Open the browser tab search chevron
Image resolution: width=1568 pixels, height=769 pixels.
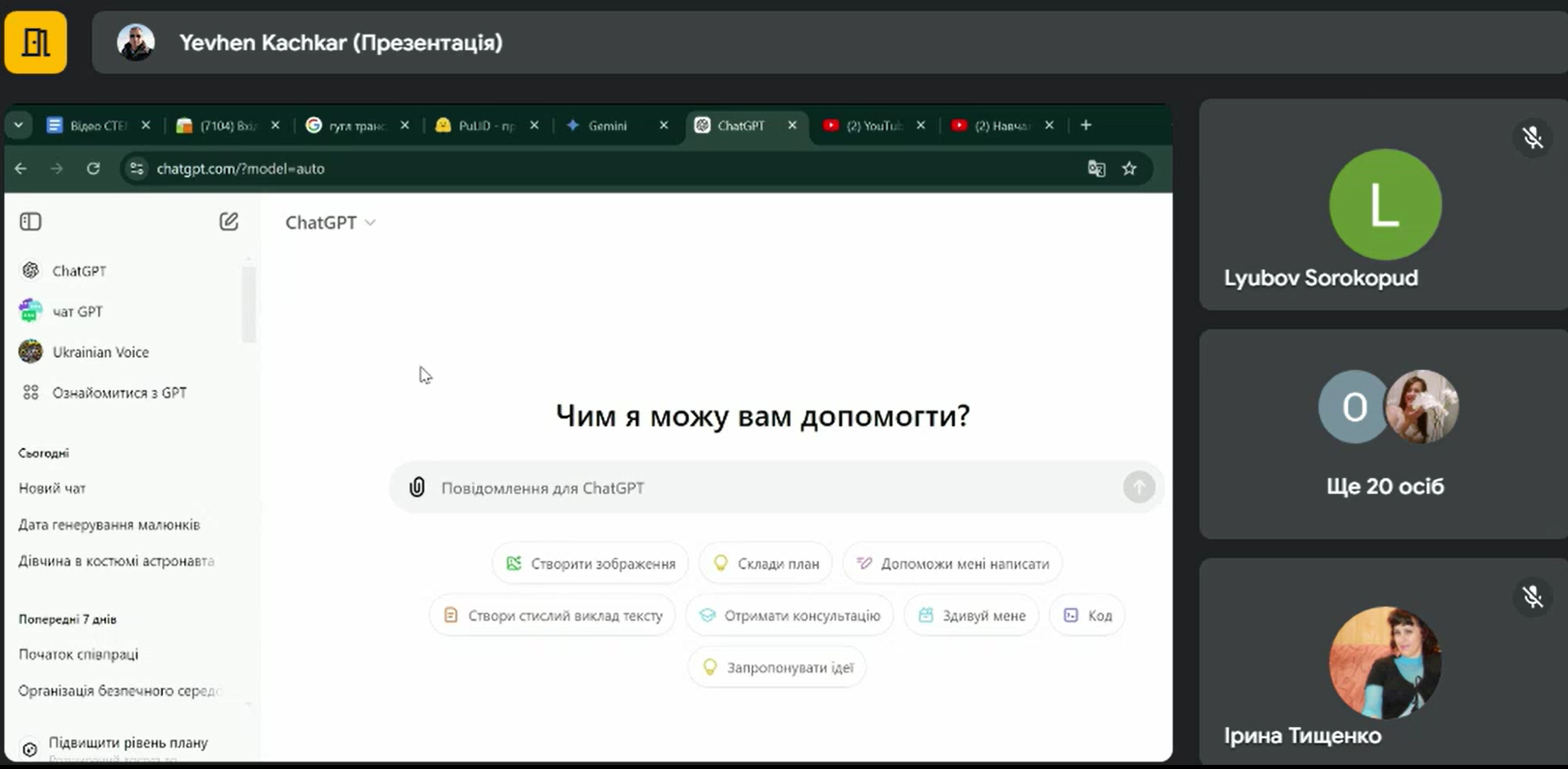(x=18, y=125)
